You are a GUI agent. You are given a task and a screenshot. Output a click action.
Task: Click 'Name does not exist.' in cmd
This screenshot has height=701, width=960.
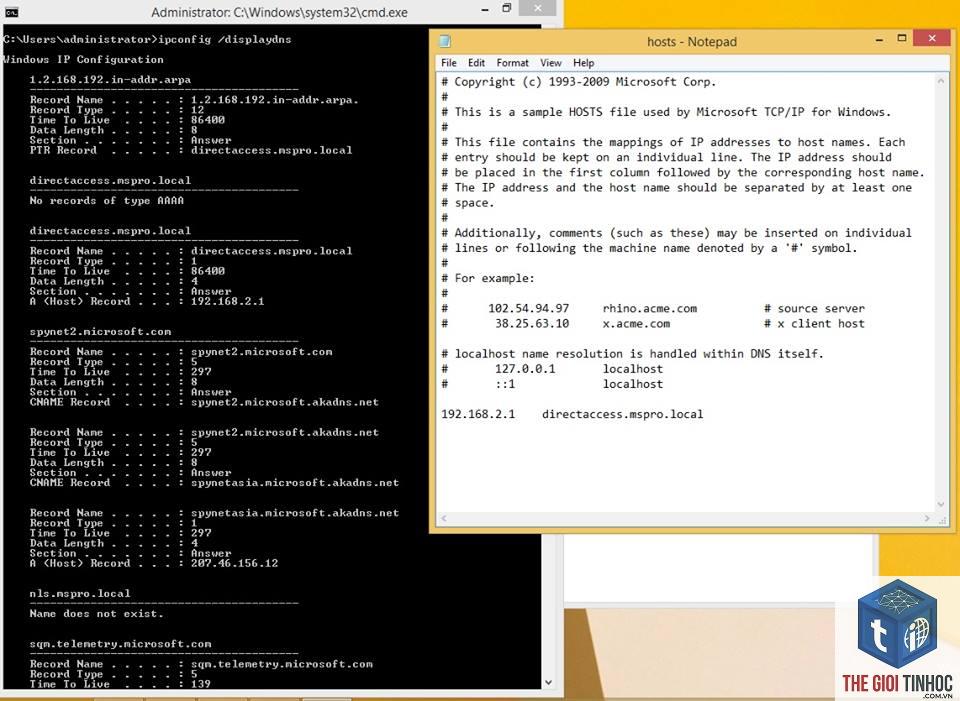97,613
